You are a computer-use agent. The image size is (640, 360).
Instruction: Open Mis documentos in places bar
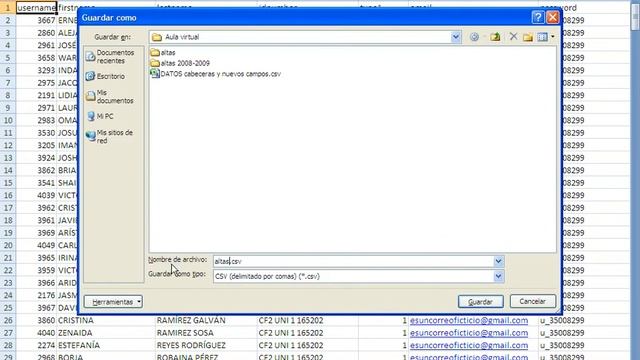coord(110,97)
